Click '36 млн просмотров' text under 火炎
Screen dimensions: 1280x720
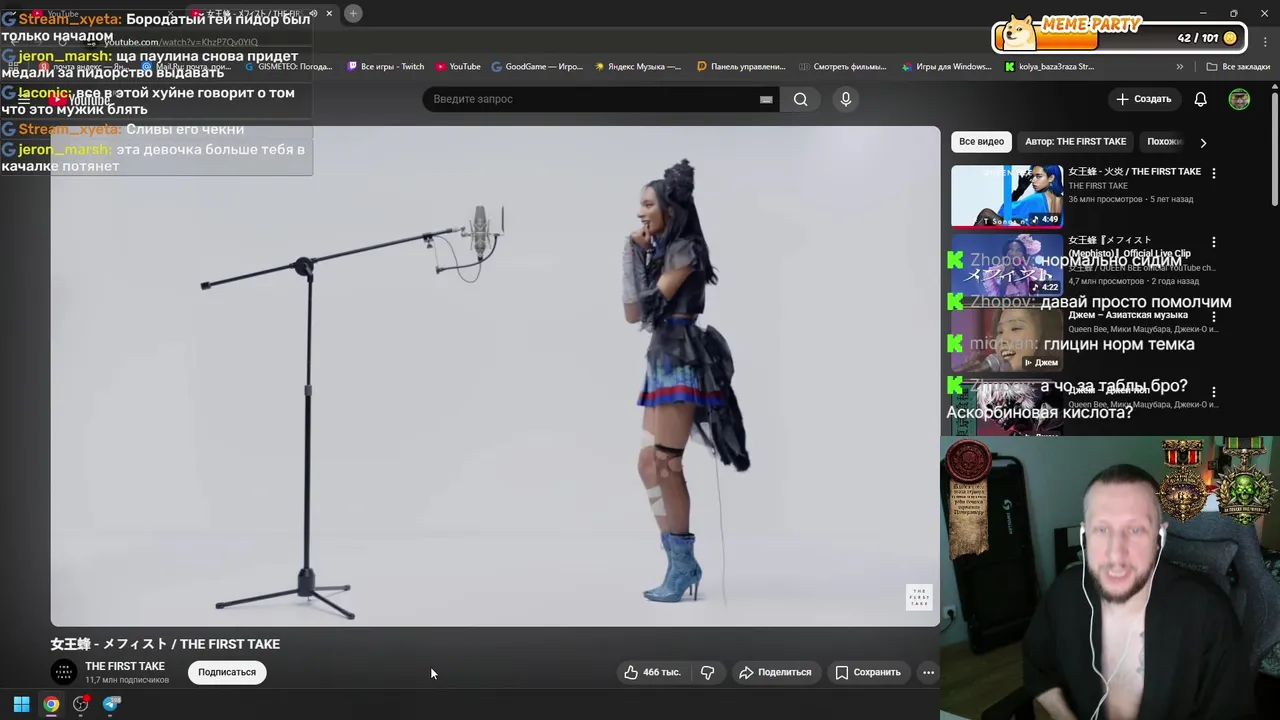(x=1105, y=200)
